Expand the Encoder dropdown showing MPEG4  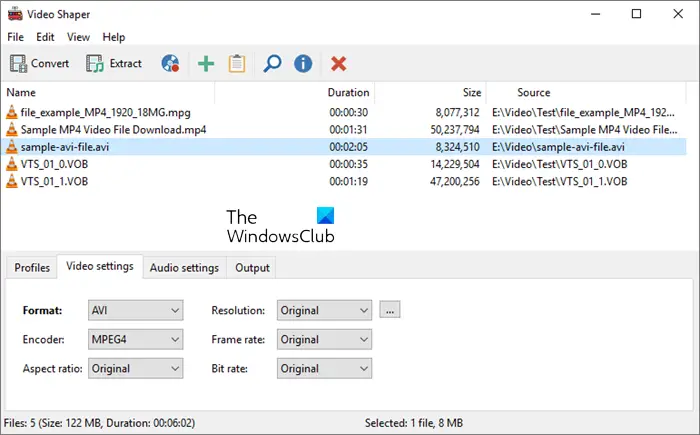pyautogui.click(x=136, y=339)
